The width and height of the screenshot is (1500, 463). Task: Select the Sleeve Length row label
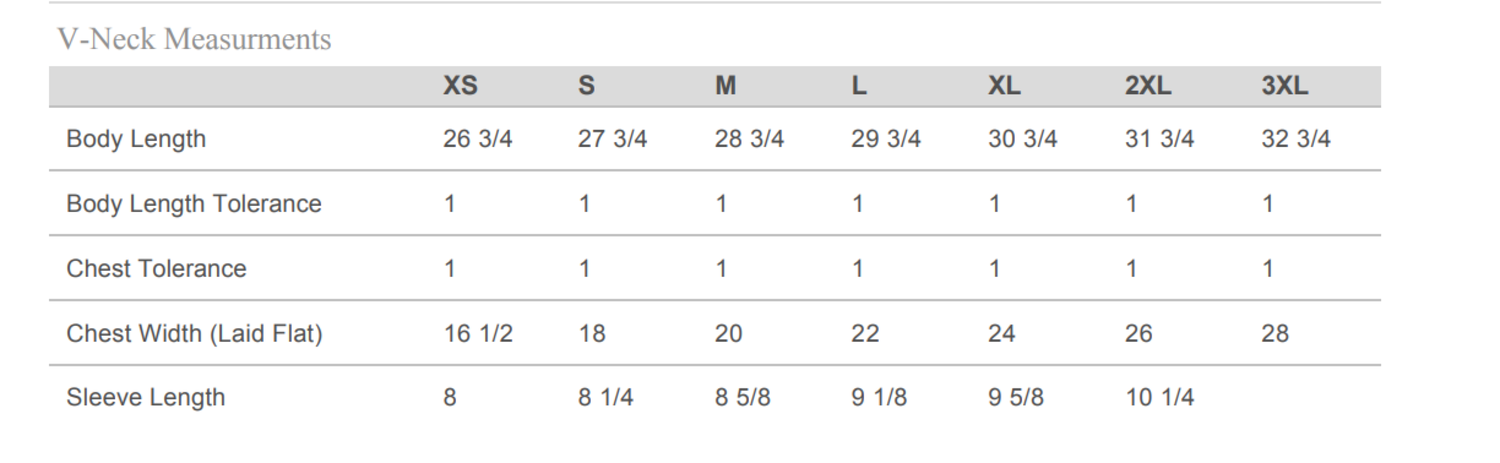click(x=146, y=398)
